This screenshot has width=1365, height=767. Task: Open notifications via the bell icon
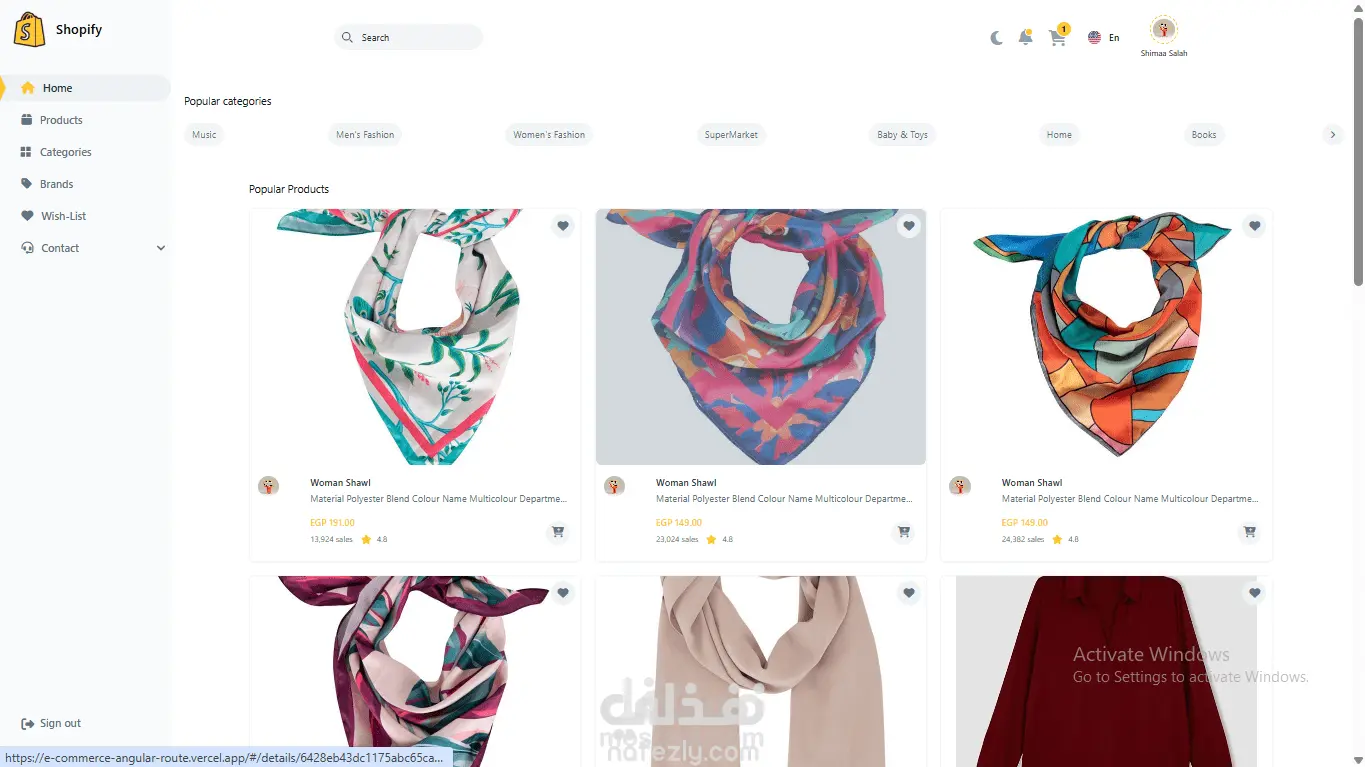click(x=1025, y=37)
